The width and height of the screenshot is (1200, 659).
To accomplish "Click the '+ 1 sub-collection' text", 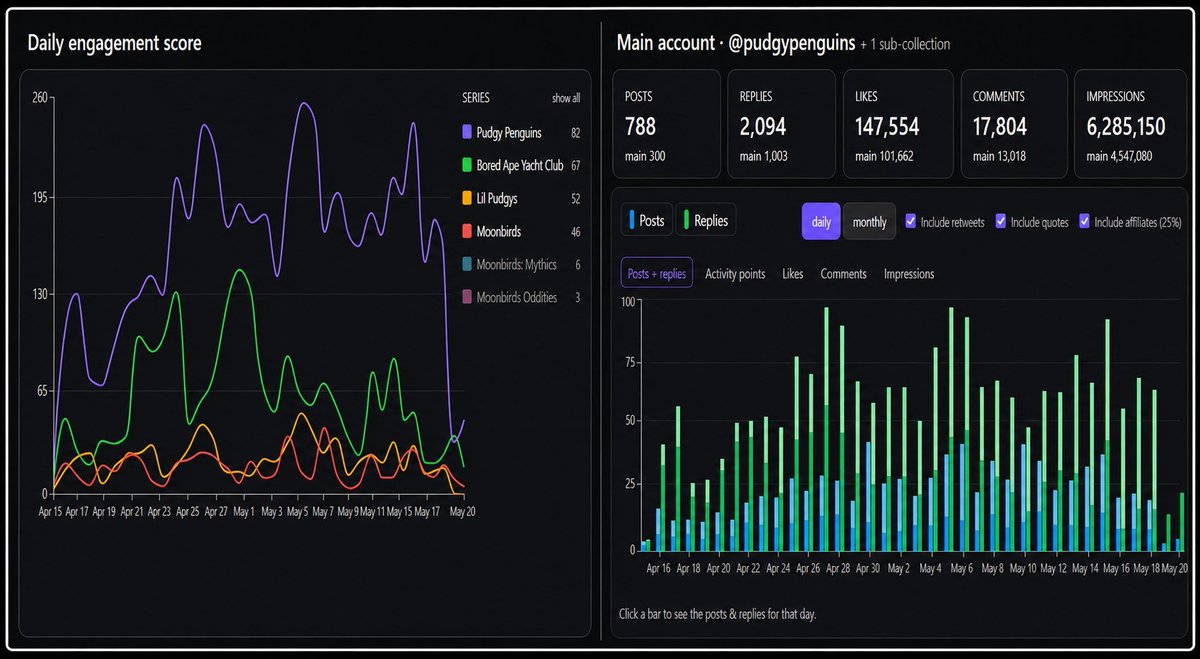I will (906, 44).
